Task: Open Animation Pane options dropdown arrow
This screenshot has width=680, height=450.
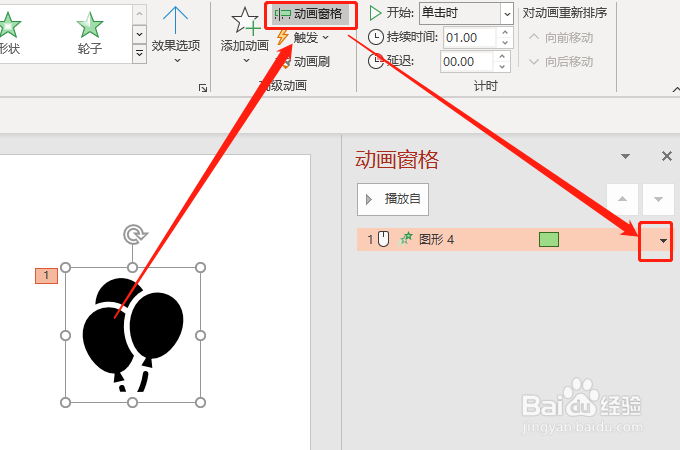Action: point(625,156)
